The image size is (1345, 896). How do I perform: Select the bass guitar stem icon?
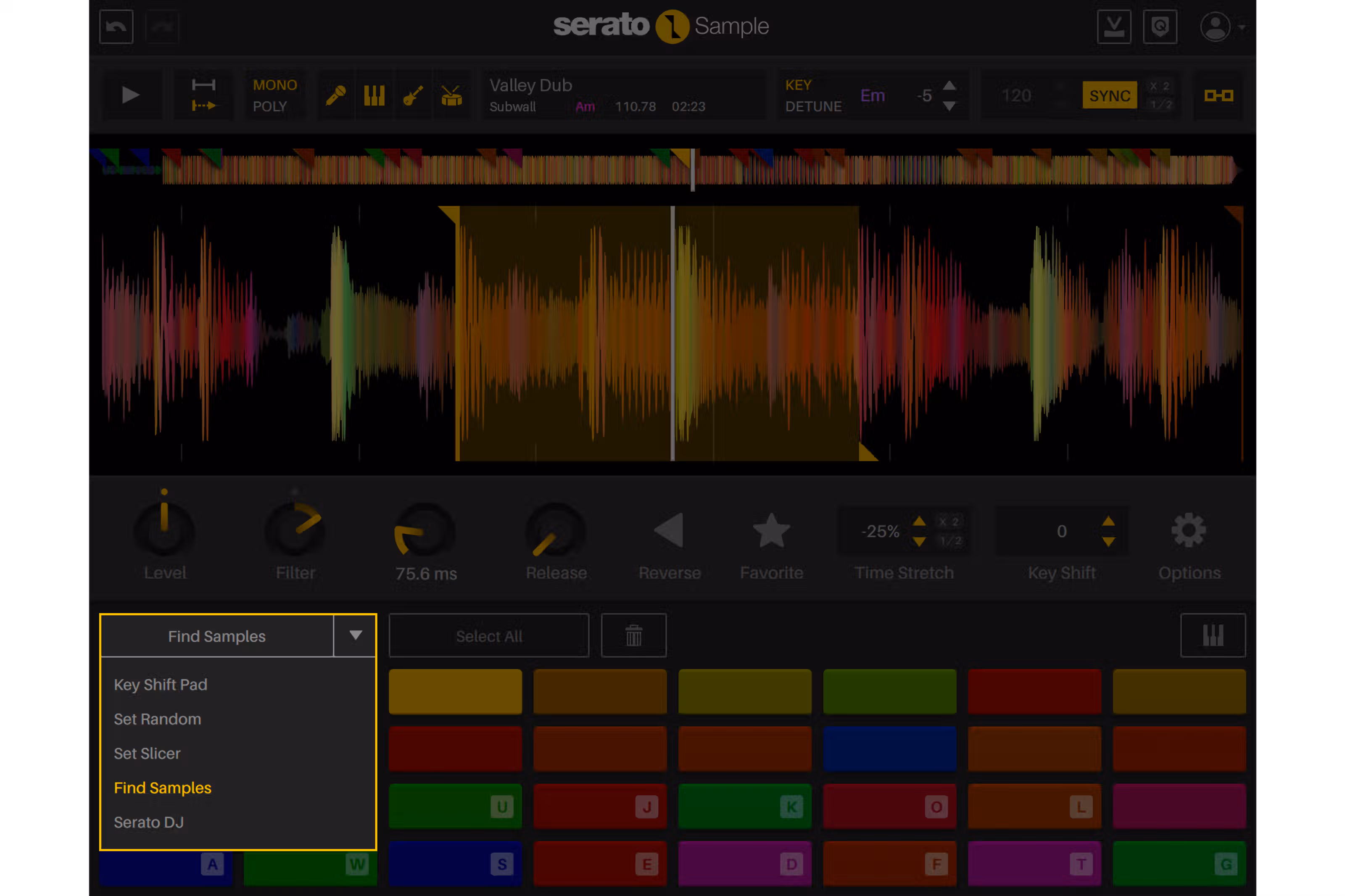[413, 95]
